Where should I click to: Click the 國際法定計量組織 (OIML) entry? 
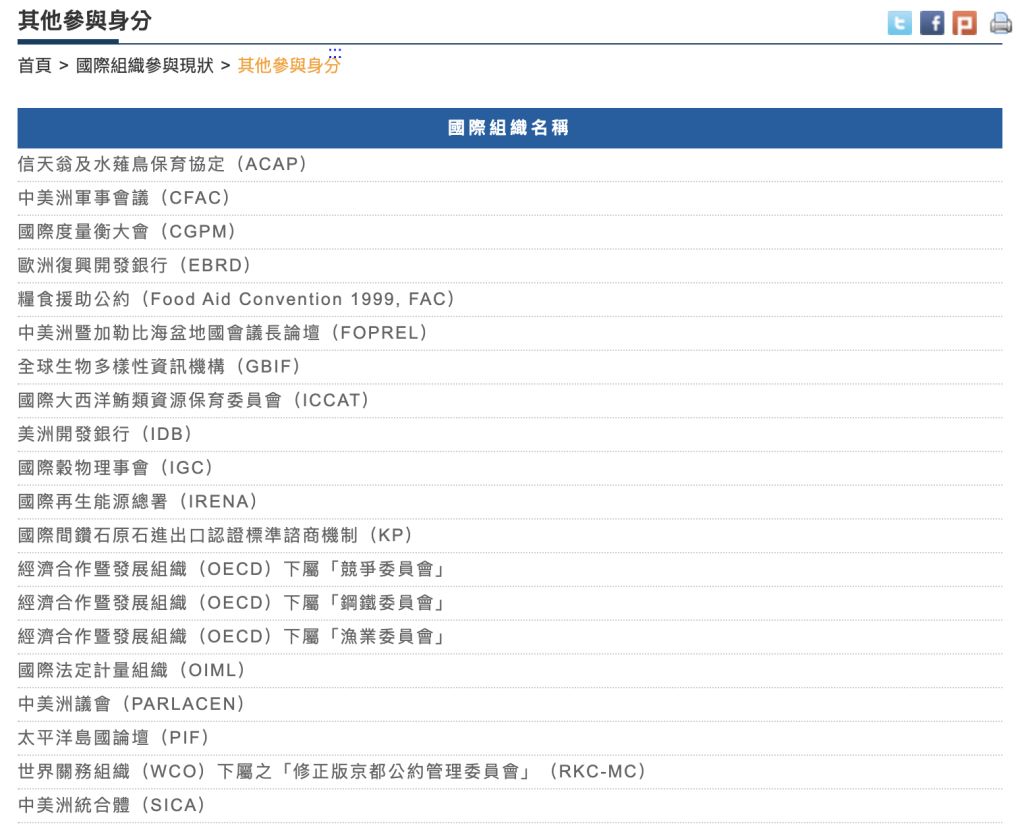132,671
